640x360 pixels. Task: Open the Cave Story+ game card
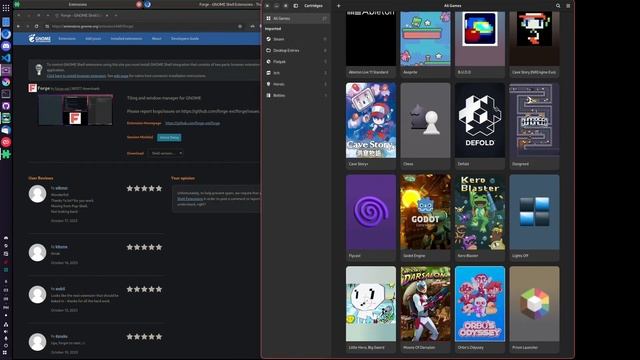371,126
